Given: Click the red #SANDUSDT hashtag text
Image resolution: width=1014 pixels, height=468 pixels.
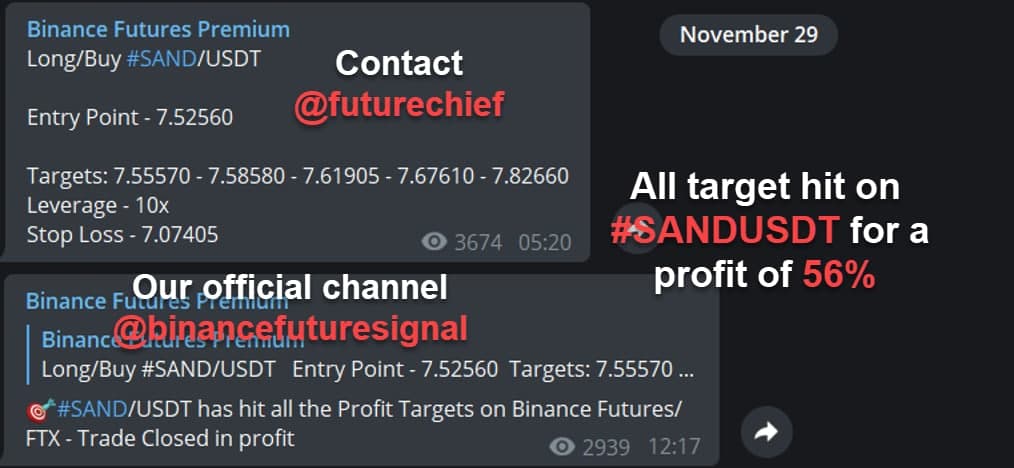Looking at the screenshot, I should (725, 231).
